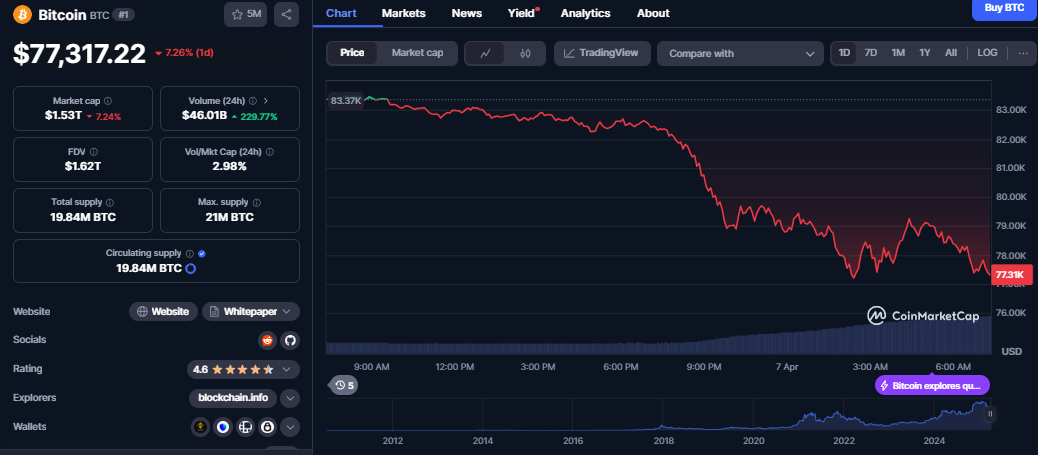Select the Ledger wallet icon
1038x455 pixels.
click(x=246, y=427)
